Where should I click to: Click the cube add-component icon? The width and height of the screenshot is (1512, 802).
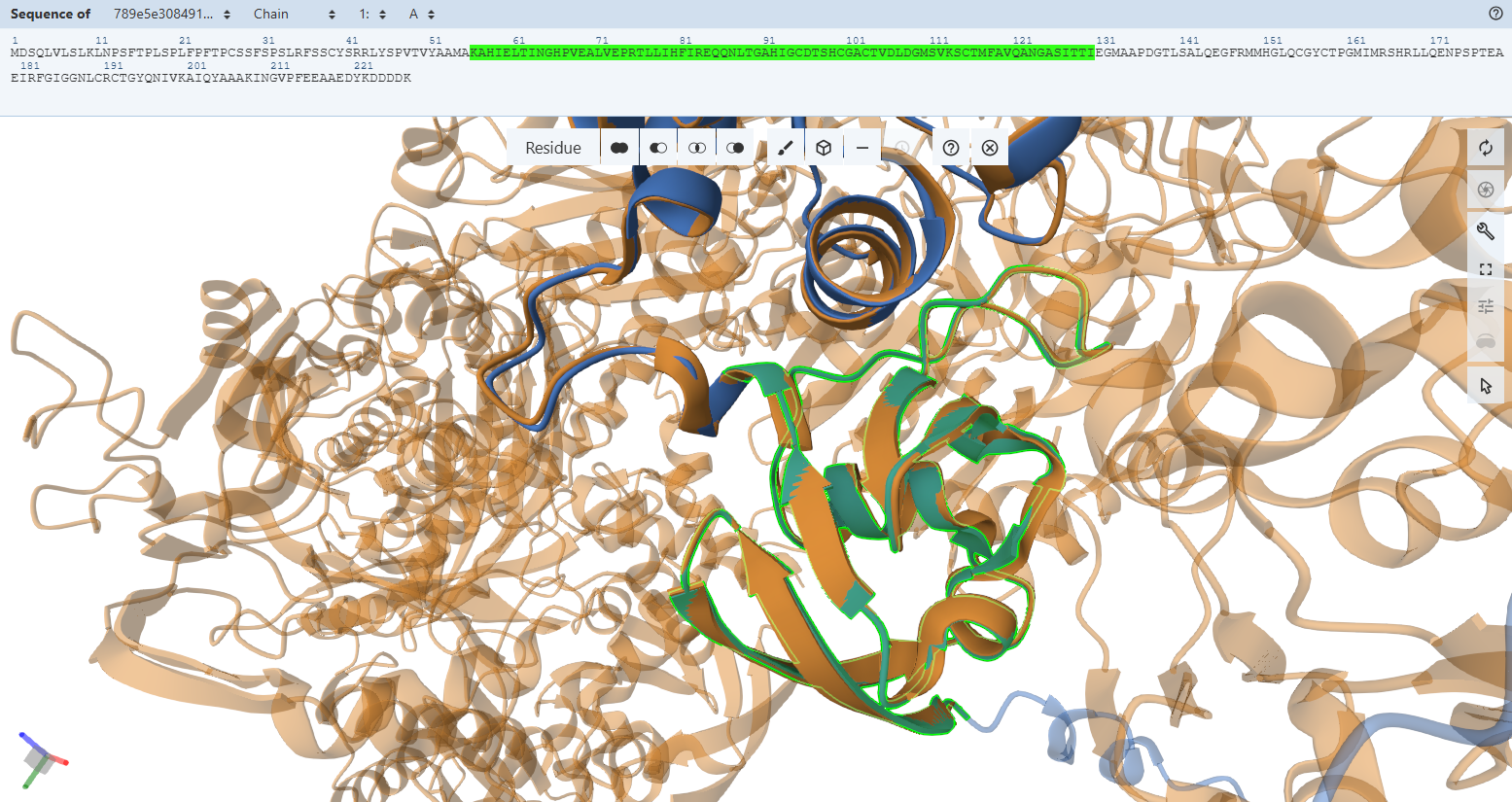click(824, 148)
